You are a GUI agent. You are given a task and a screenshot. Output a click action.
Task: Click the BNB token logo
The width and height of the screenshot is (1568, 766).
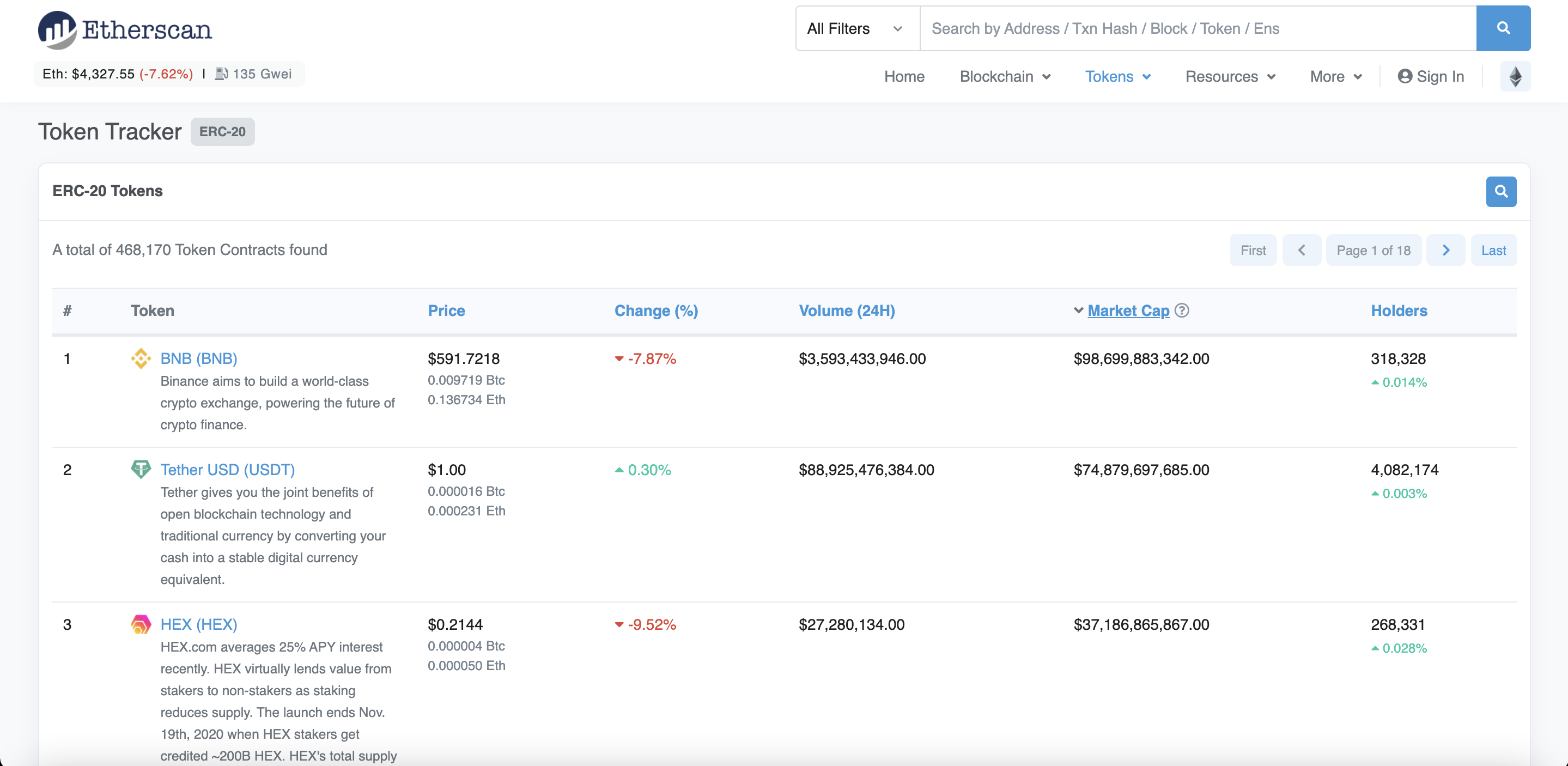[x=141, y=358]
